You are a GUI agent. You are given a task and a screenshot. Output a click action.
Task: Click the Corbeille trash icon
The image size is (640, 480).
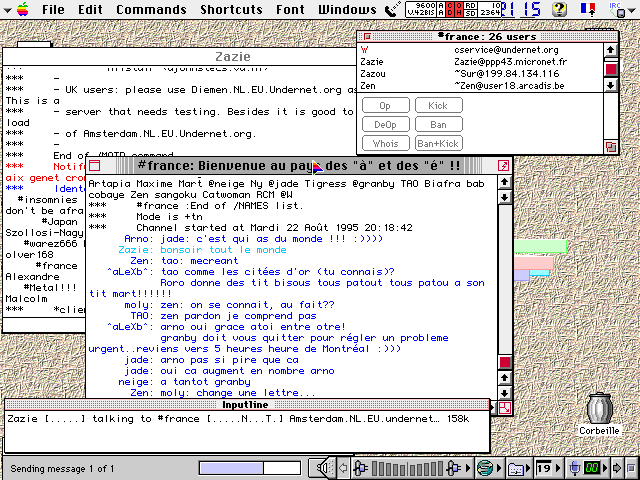pos(599,409)
